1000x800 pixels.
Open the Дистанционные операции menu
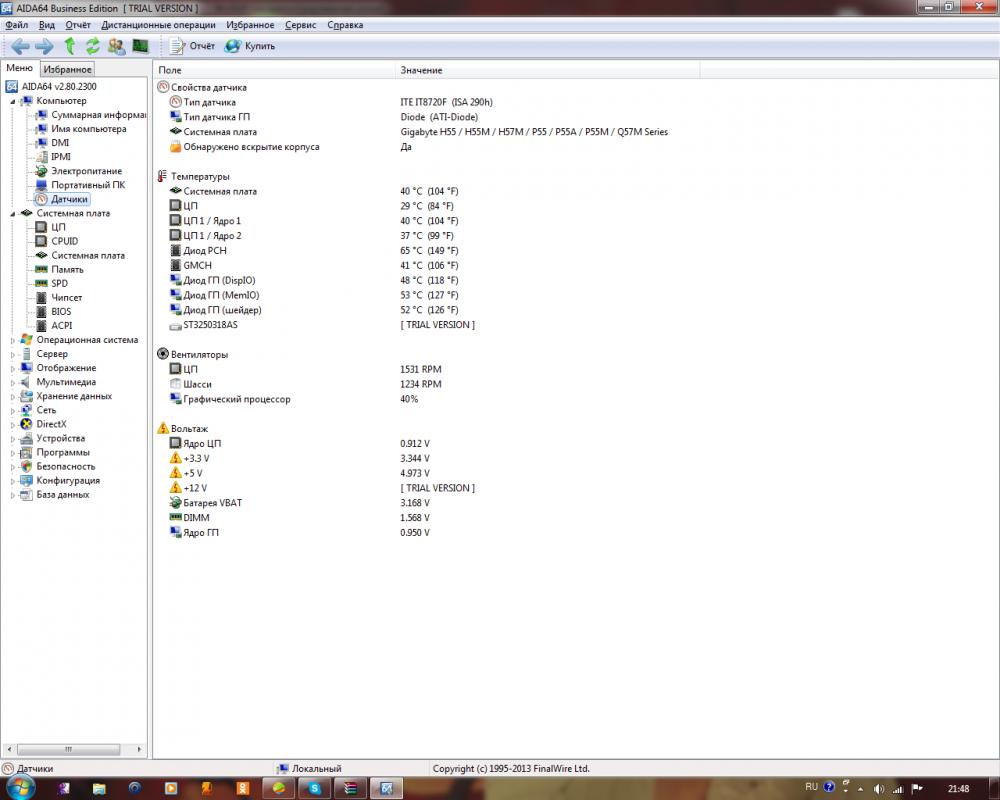pyautogui.click(x=158, y=25)
